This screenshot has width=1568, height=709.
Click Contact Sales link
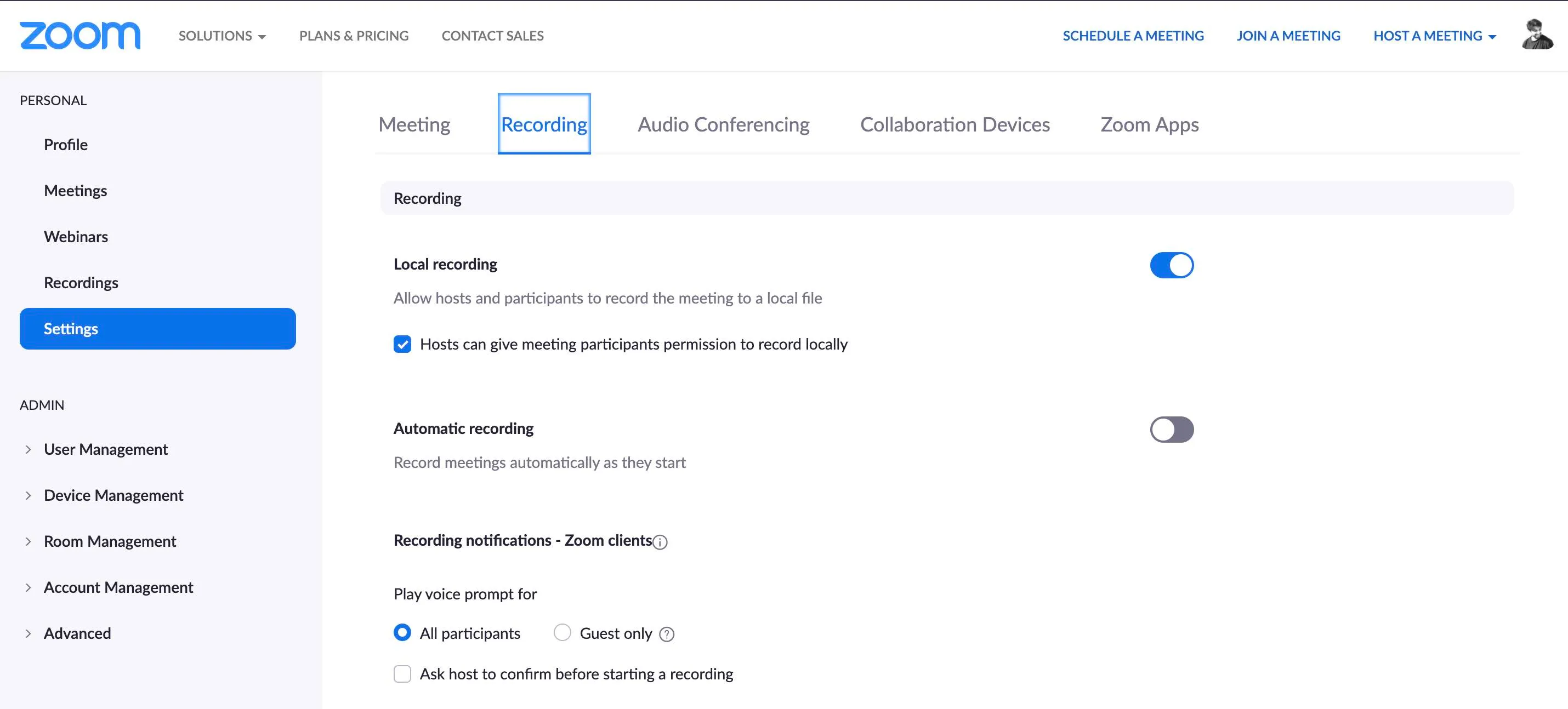[x=493, y=36]
